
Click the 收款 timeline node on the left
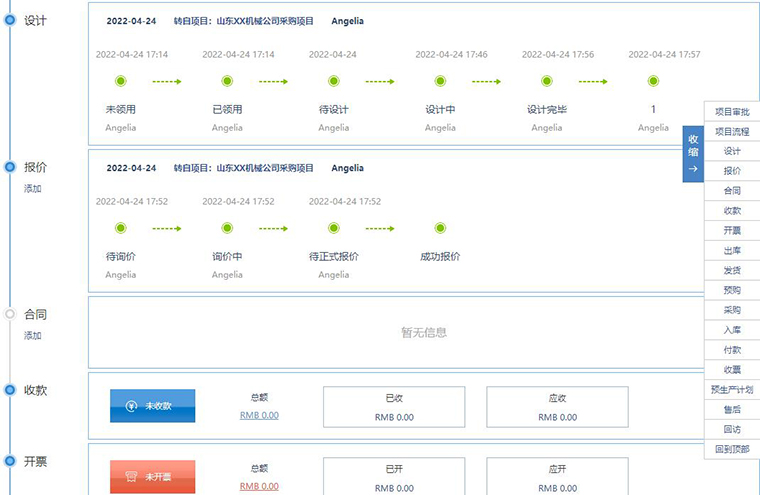tap(10, 390)
